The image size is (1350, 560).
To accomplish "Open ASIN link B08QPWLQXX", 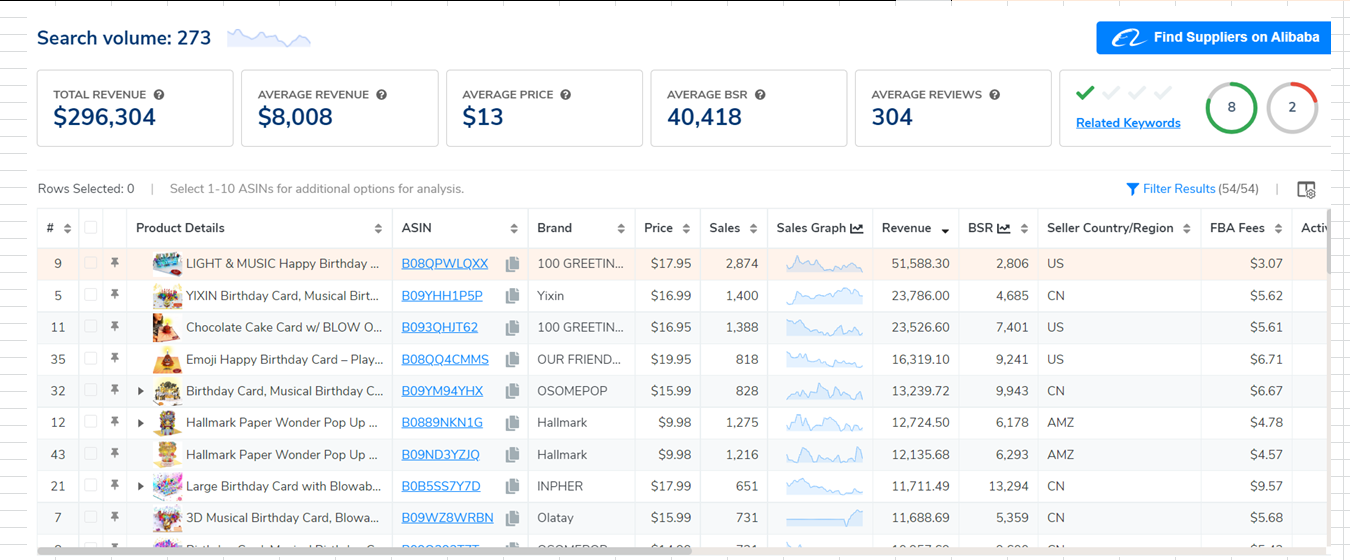I will (x=445, y=264).
